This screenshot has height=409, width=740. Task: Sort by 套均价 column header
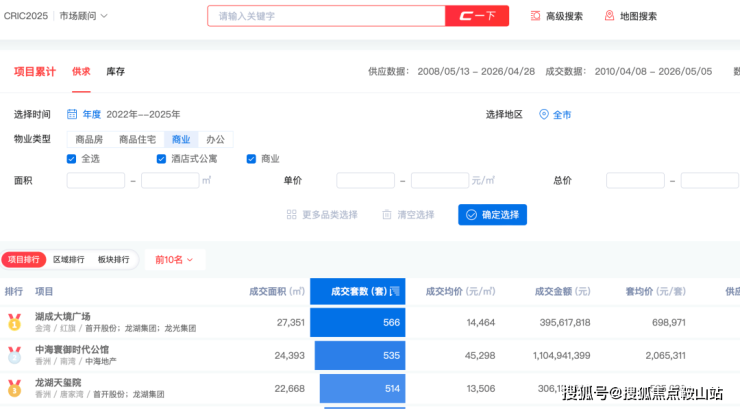coord(656,291)
